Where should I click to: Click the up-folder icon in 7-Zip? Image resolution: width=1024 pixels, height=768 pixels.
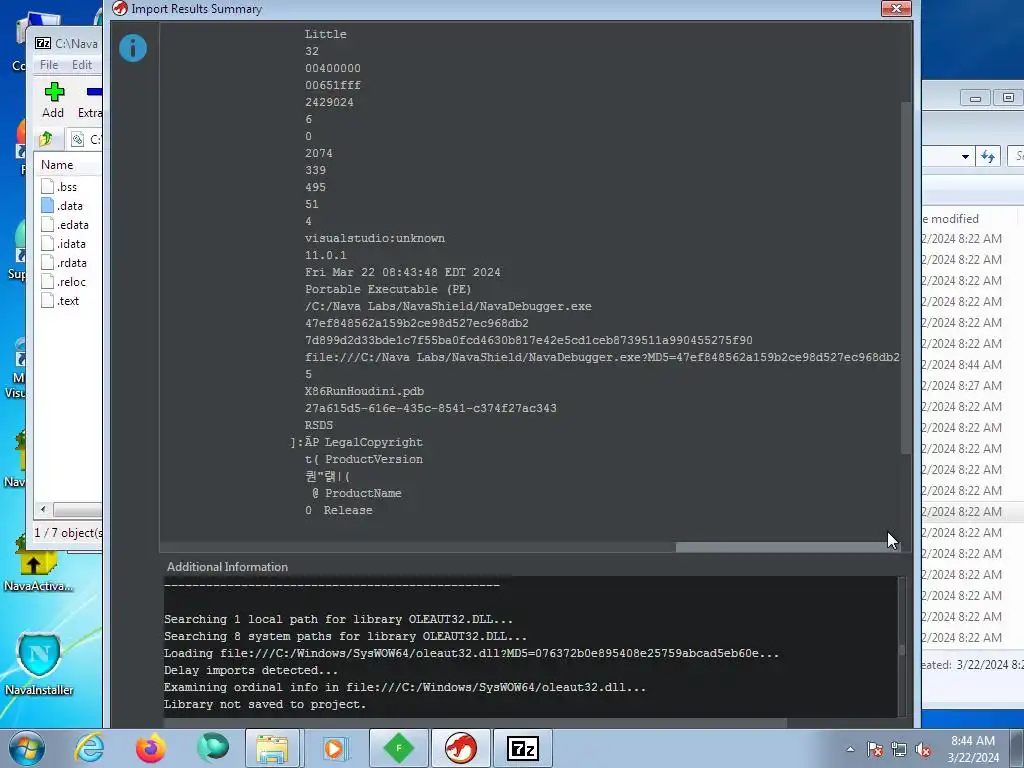tap(46, 139)
